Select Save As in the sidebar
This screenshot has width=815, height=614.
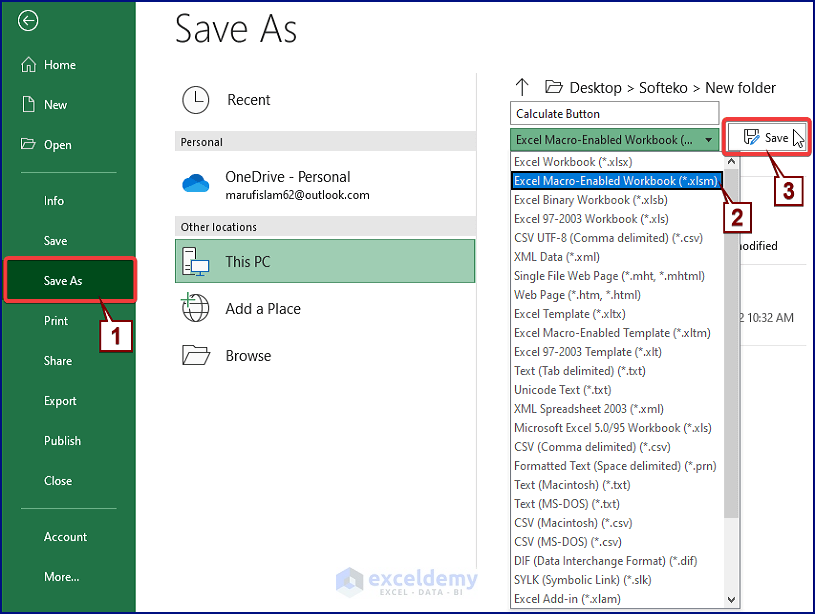coord(70,280)
